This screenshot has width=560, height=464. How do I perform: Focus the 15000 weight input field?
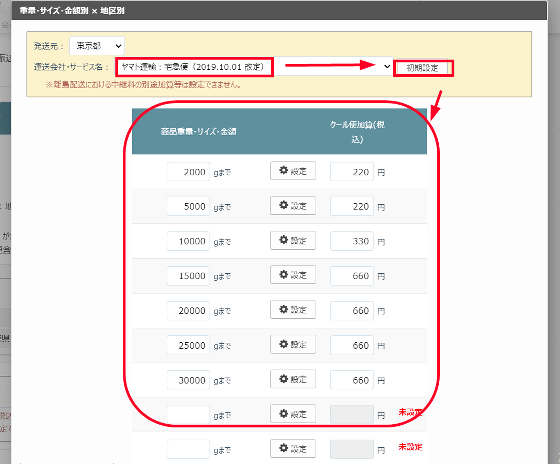coord(188,276)
